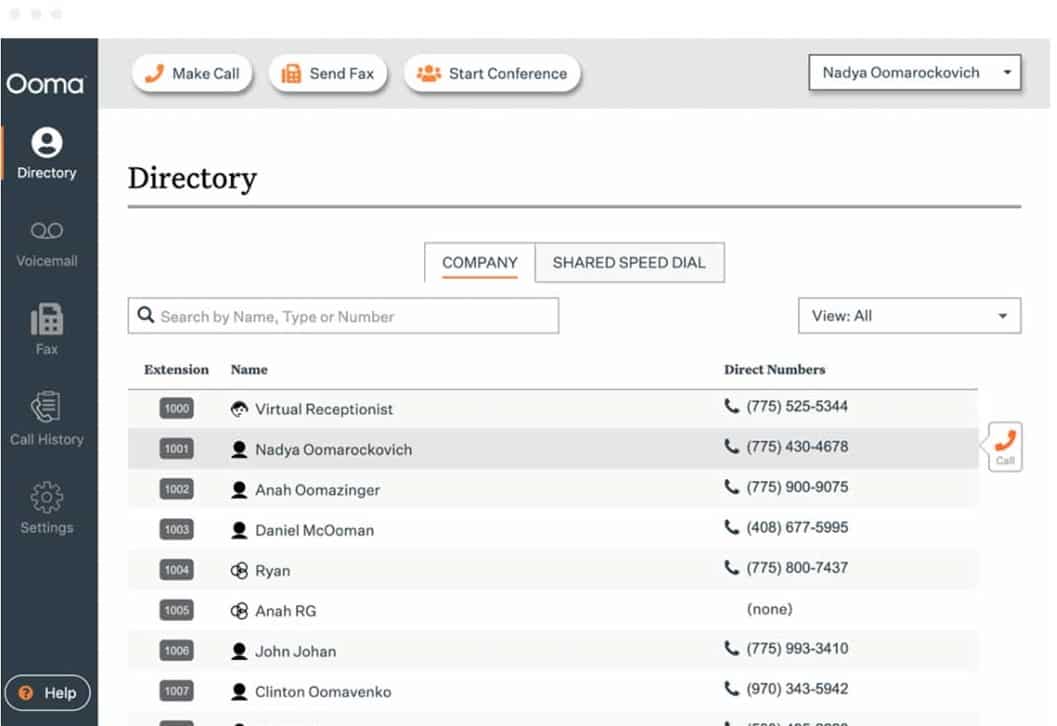Click the Send Fax button

(328, 74)
